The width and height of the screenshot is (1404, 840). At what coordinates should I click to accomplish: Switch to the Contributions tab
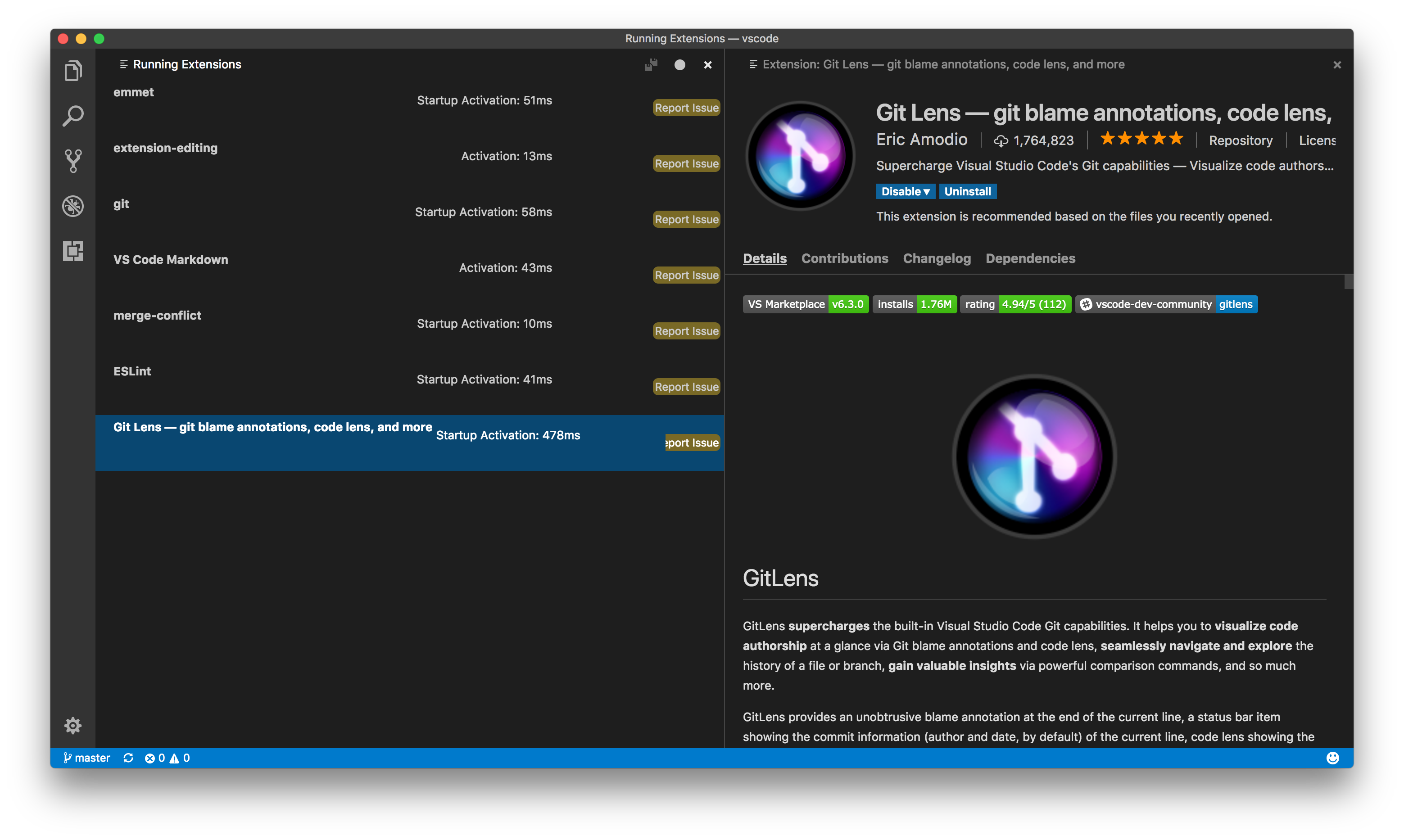pyautogui.click(x=845, y=259)
